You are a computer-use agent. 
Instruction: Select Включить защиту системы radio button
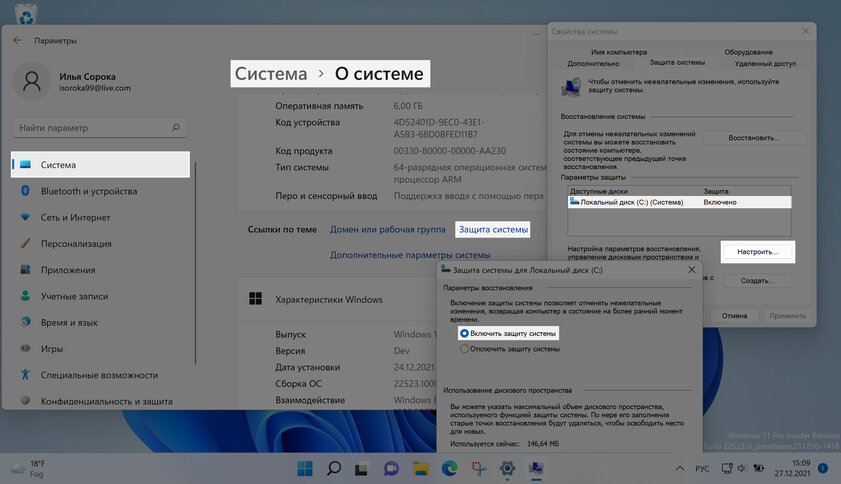pos(464,333)
